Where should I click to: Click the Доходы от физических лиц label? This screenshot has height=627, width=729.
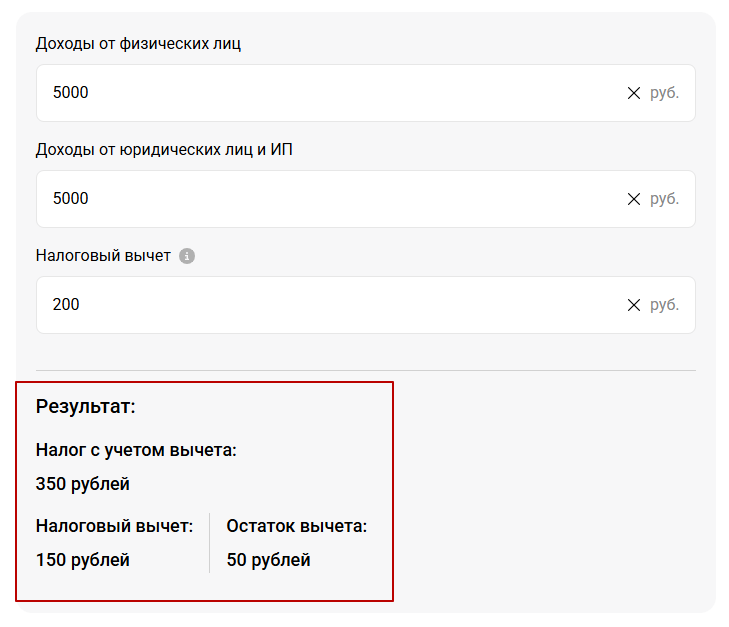[x=138, y=44]
